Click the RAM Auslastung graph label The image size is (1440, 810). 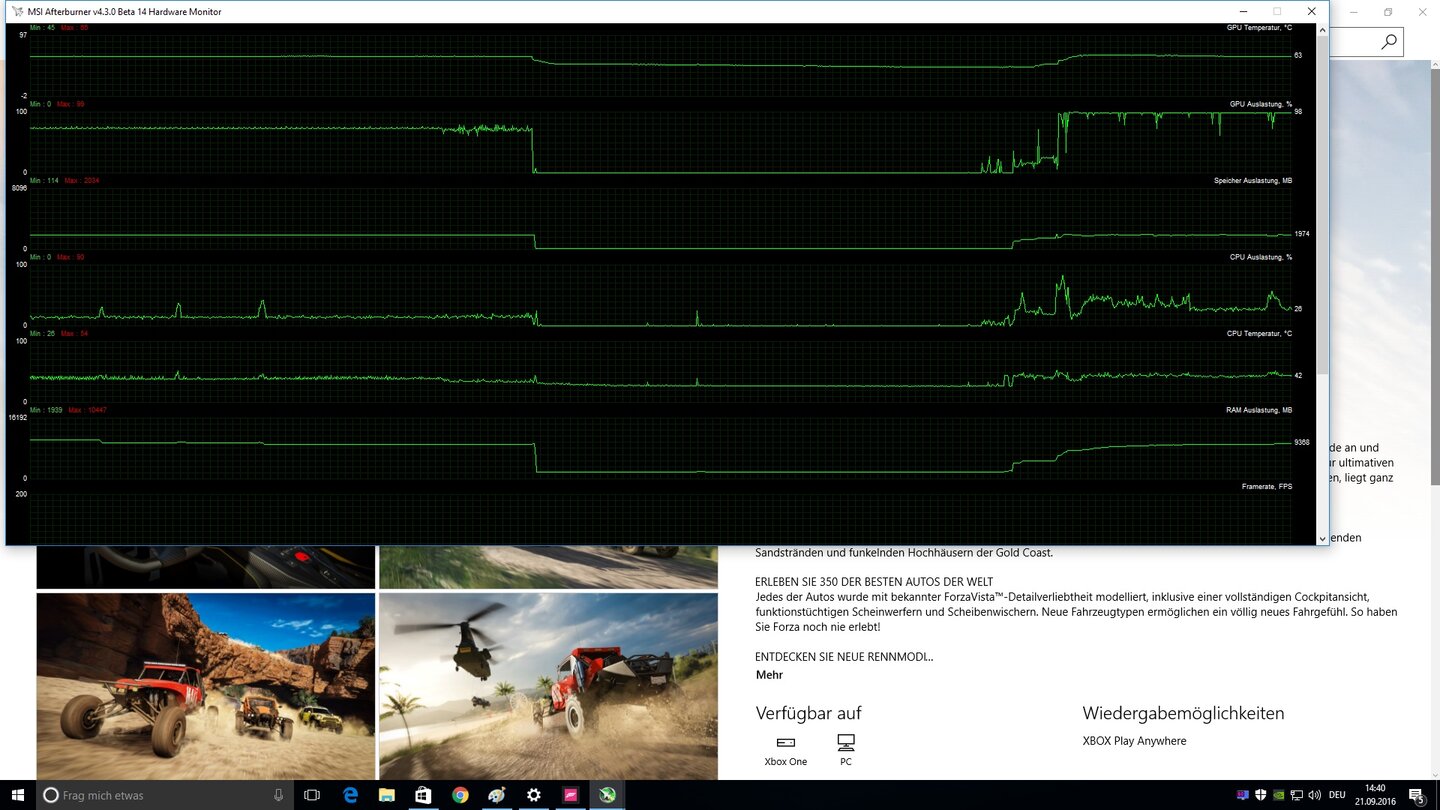point(1259,410)
